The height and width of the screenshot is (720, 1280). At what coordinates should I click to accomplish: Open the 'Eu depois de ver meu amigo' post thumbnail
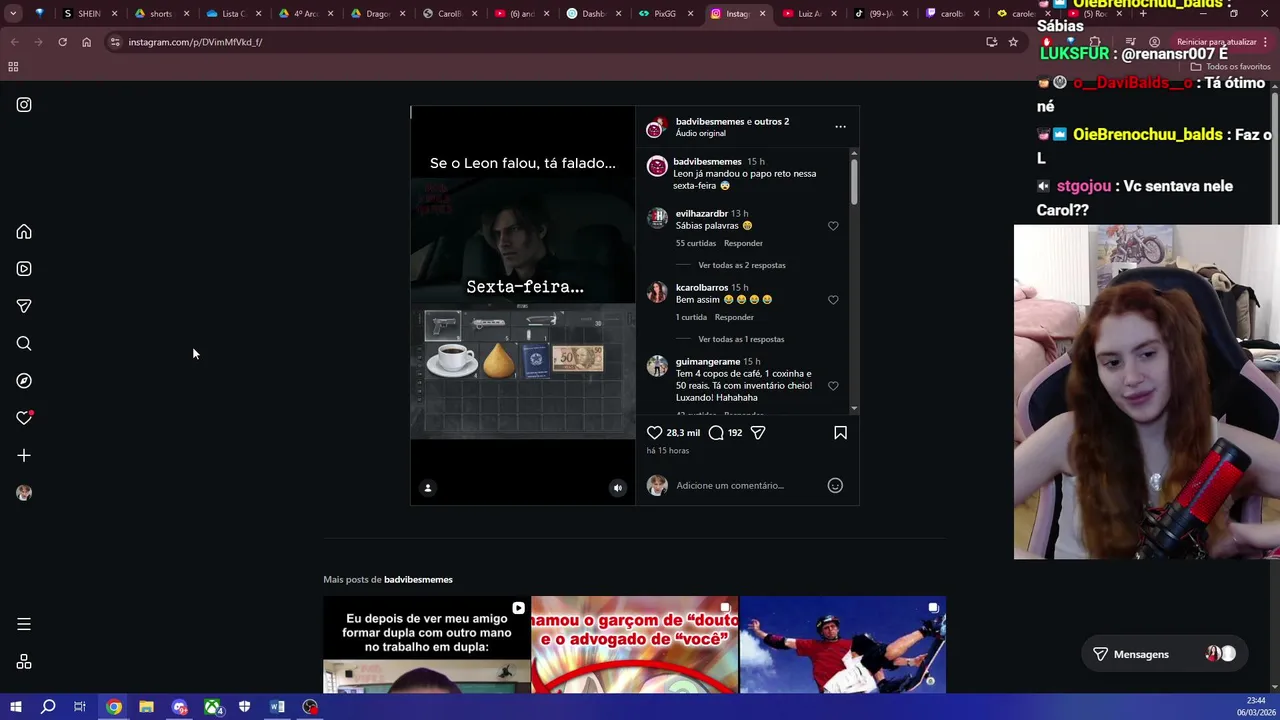427,645
